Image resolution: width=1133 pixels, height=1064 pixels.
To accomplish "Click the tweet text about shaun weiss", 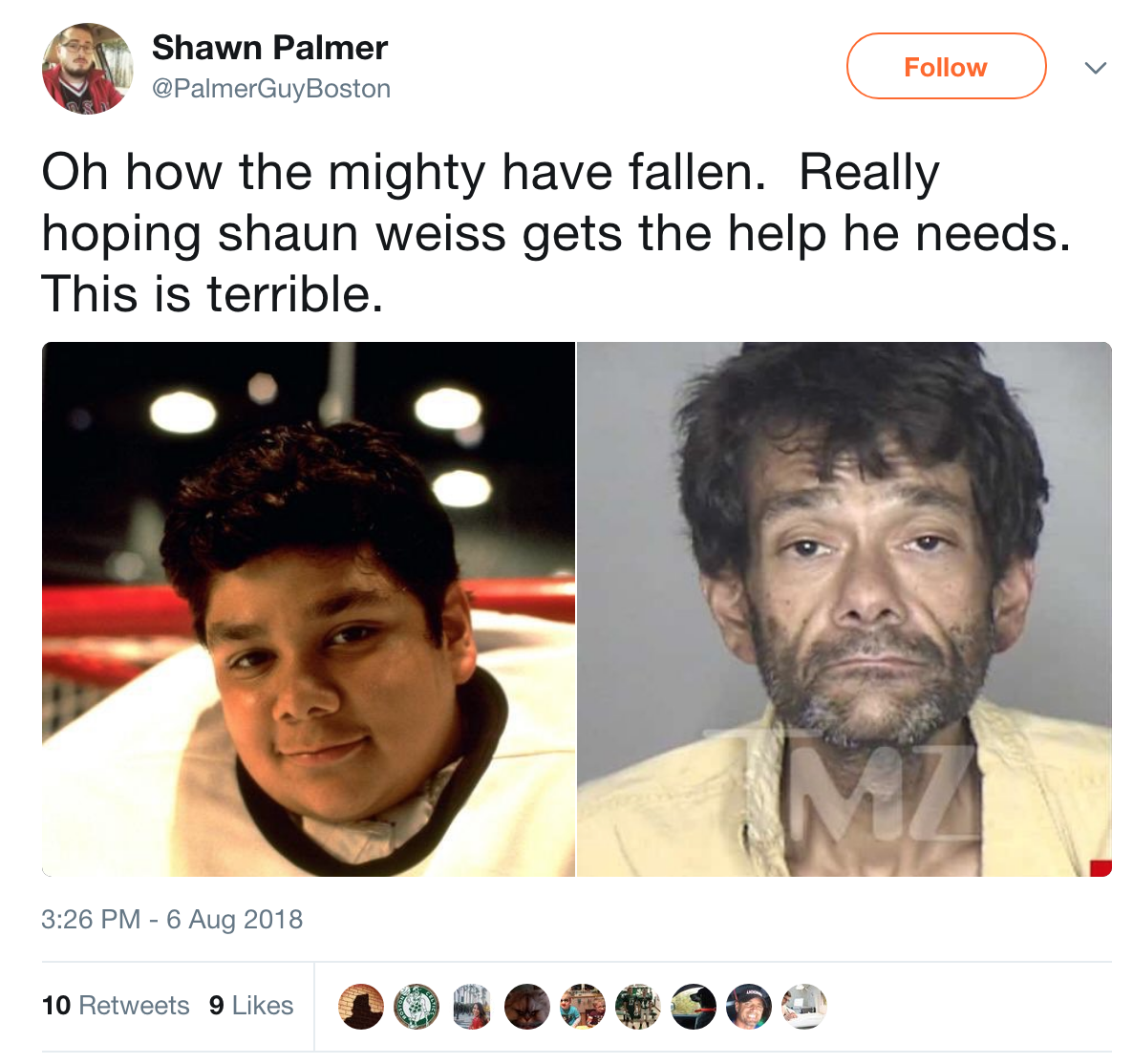I will (556, 233).
